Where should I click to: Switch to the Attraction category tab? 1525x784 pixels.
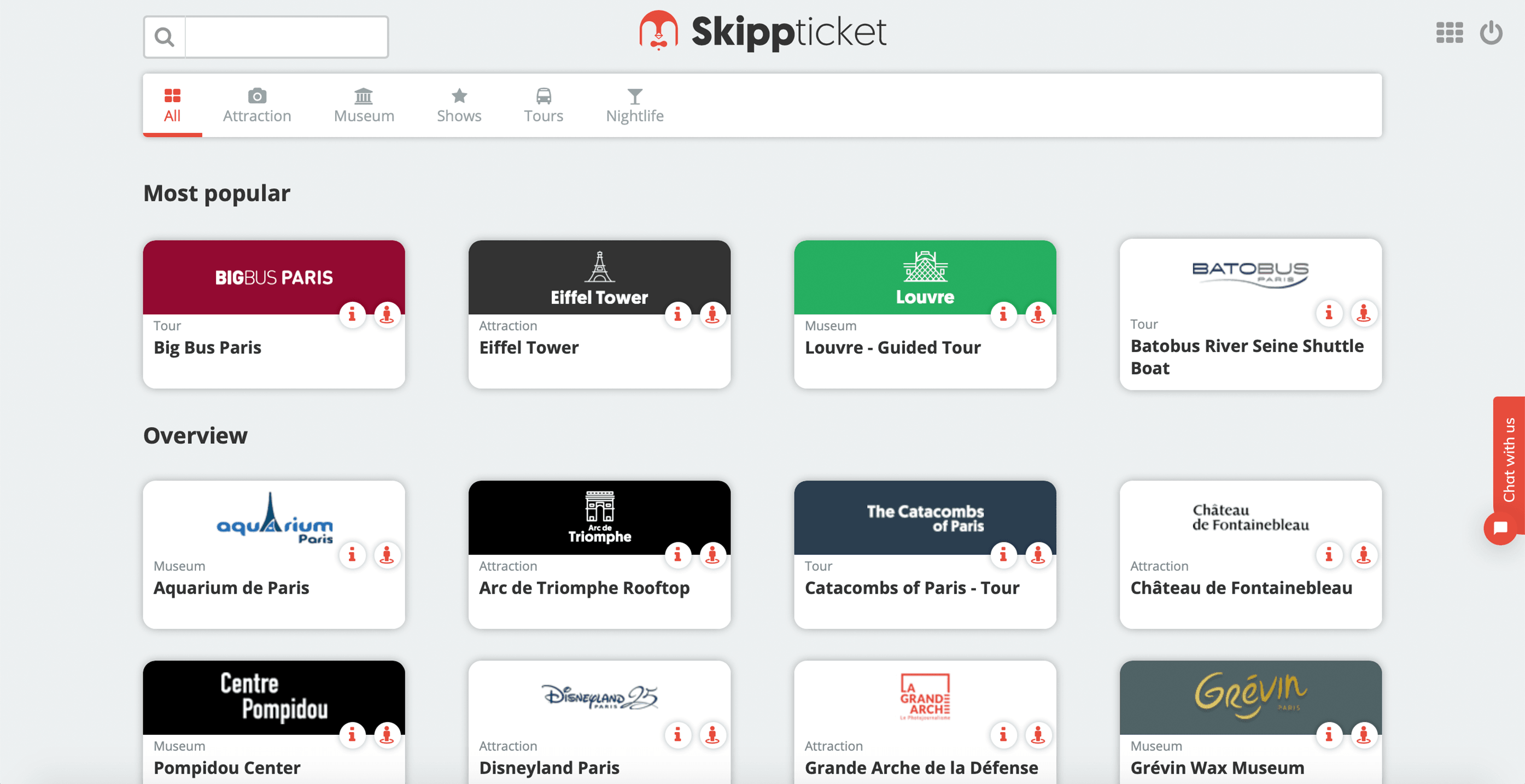[x=257, y=105]
